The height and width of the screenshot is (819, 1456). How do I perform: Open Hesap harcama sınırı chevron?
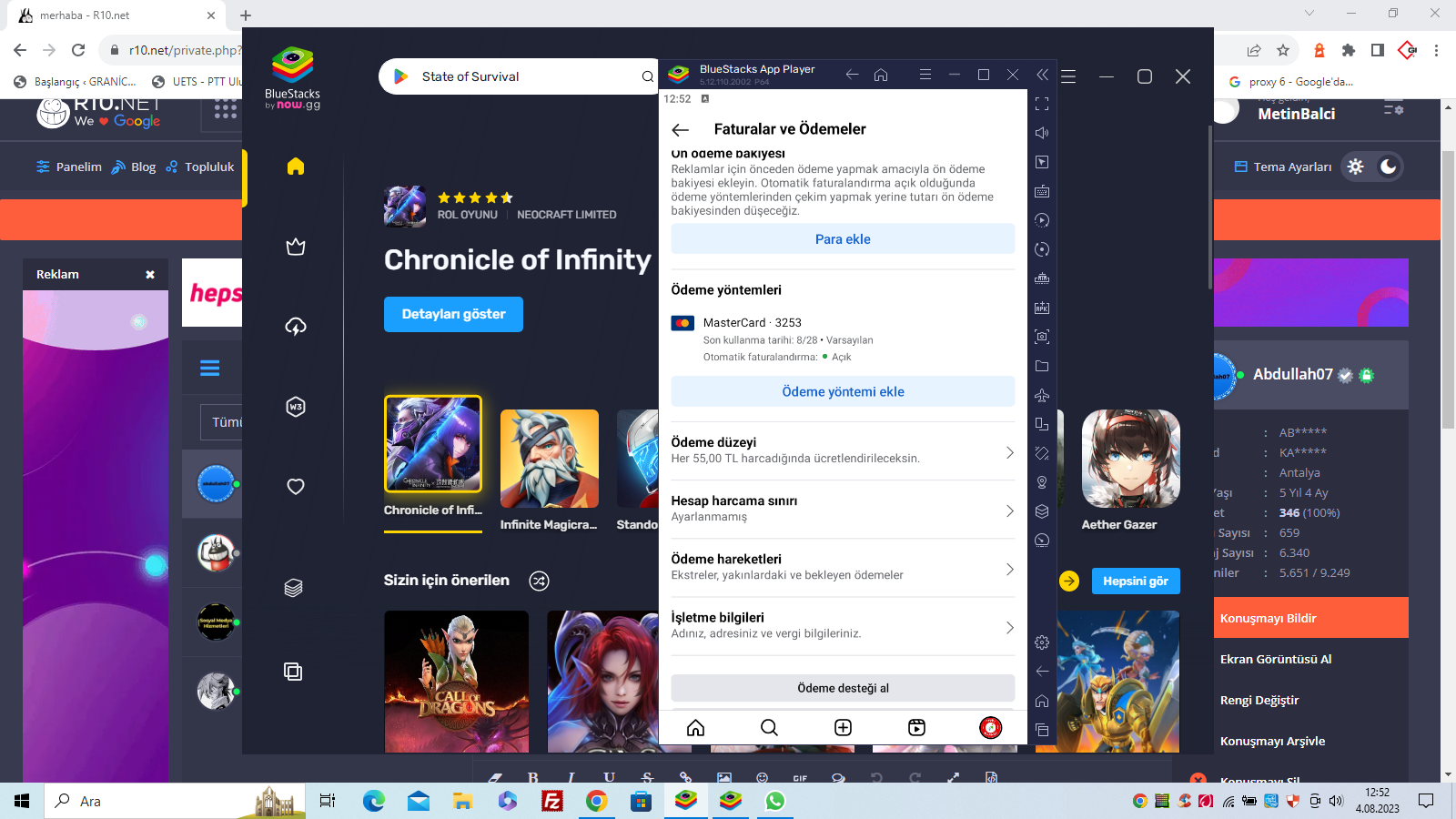pyautogui.click(x=1009, y=511)
